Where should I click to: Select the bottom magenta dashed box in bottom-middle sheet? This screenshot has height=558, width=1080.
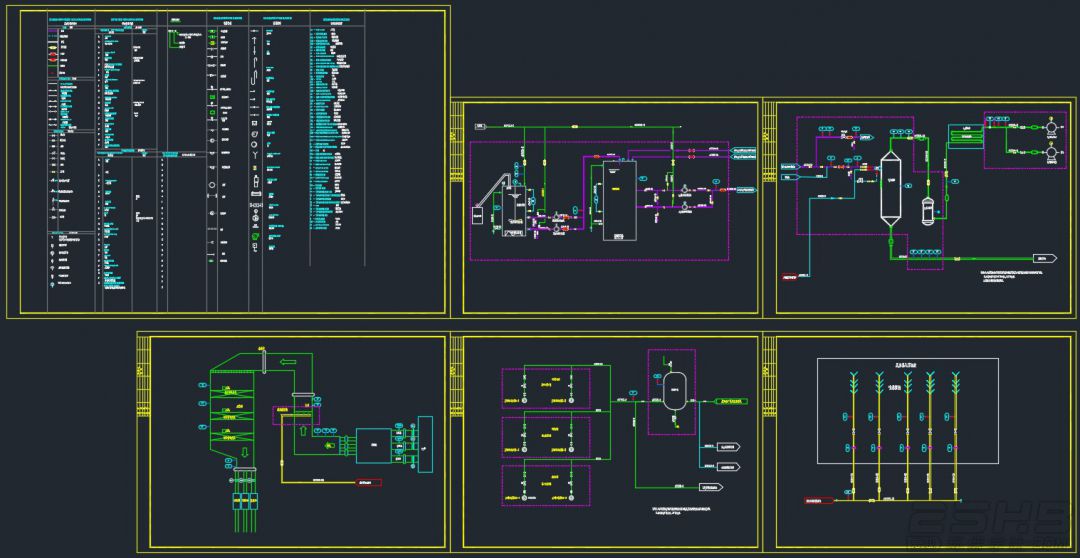tap(546, 486)
